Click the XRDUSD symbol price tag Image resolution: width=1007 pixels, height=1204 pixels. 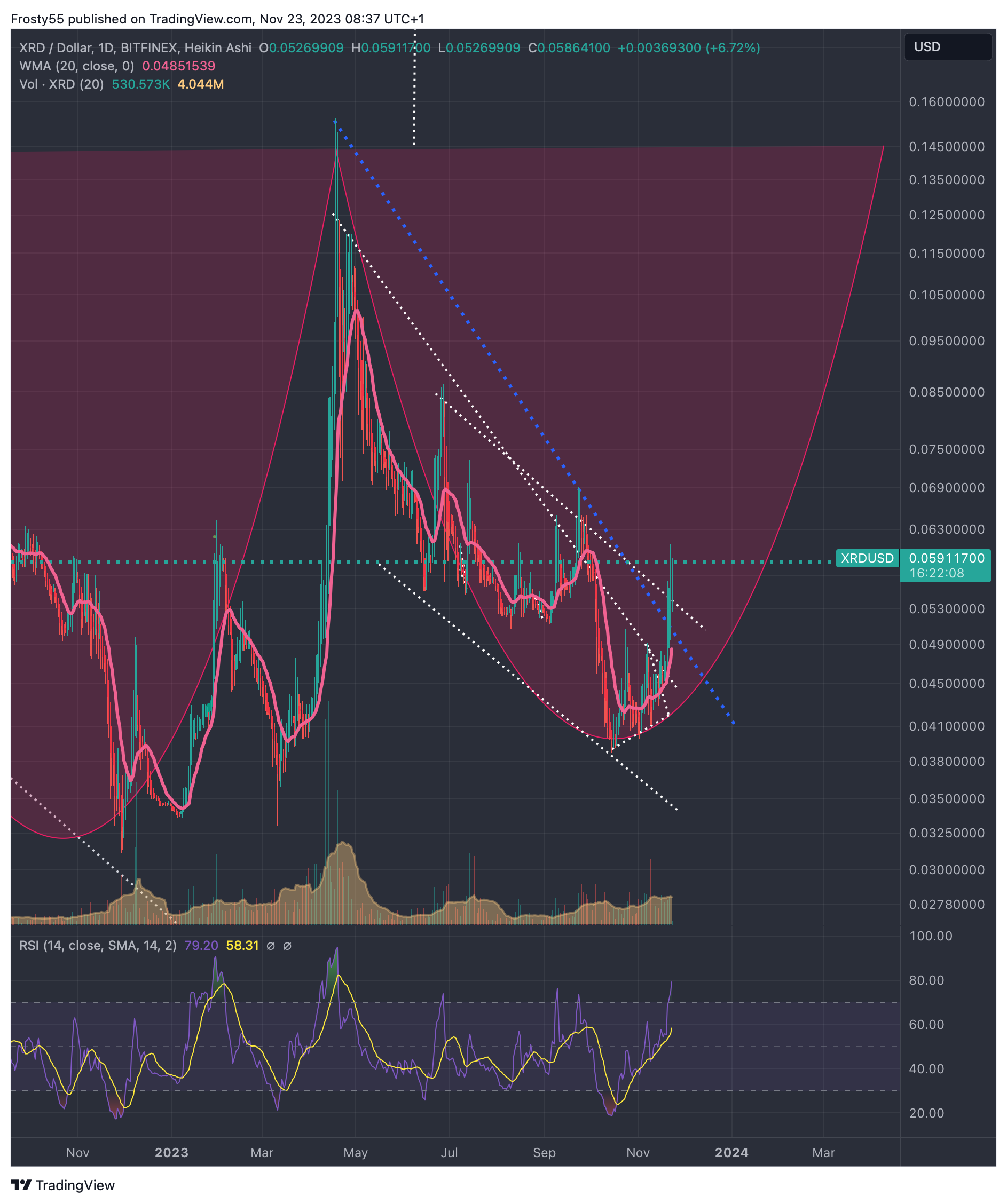tap(867, 558)
